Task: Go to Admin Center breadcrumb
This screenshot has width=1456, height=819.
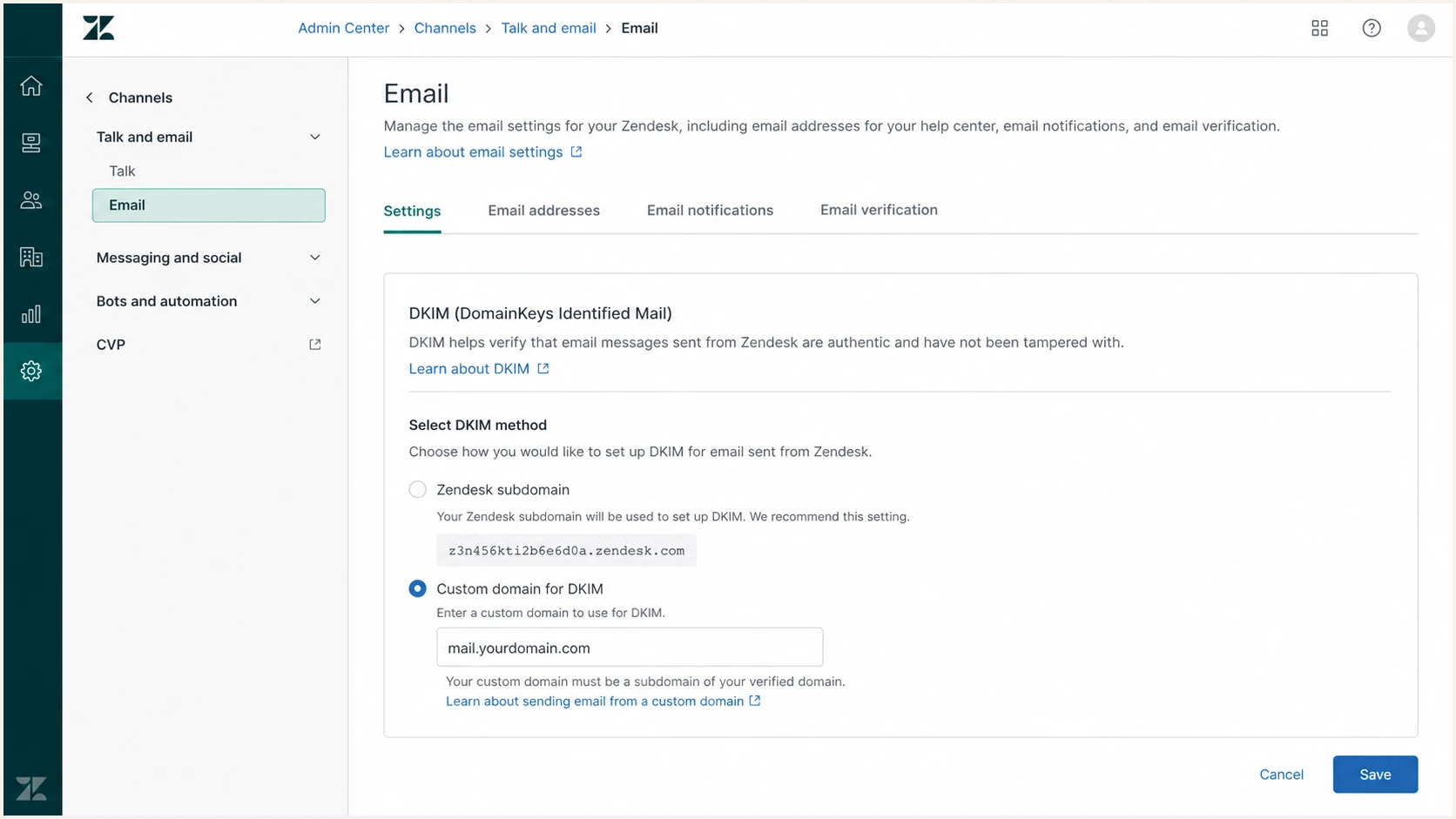Action: pyautogui.click(x=343, y=28)
